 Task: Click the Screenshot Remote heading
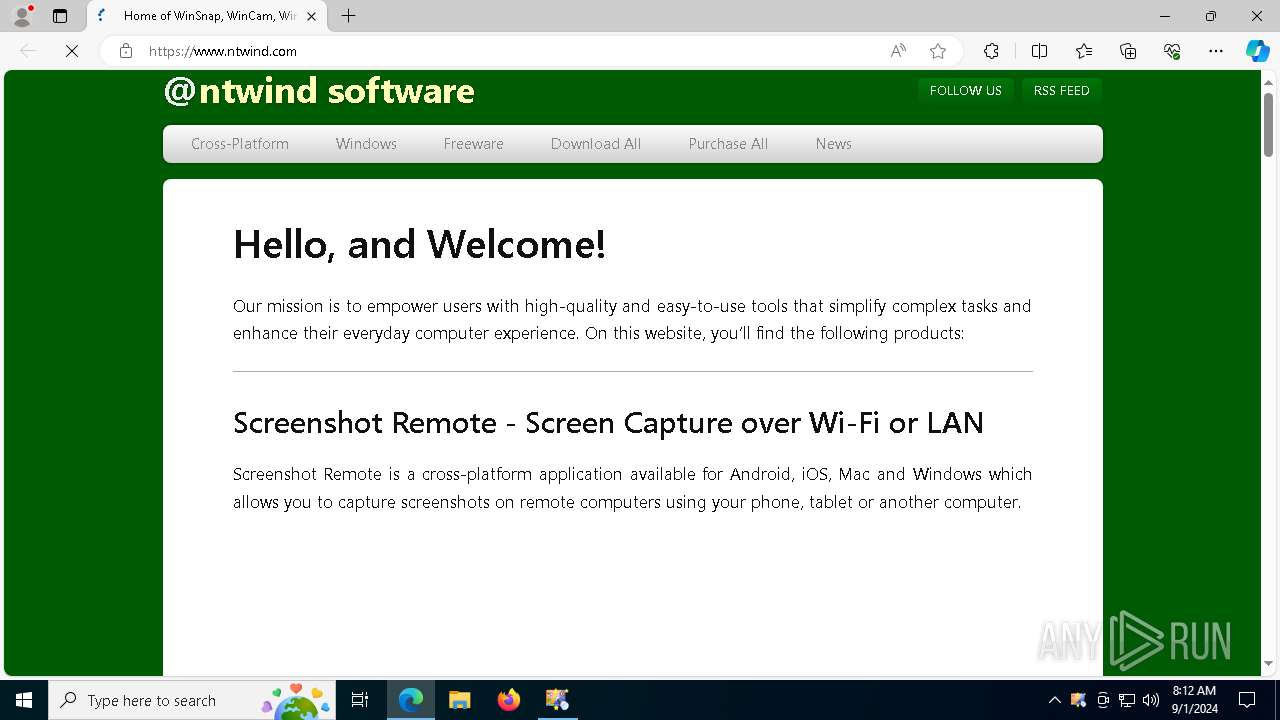click(608, 423)
